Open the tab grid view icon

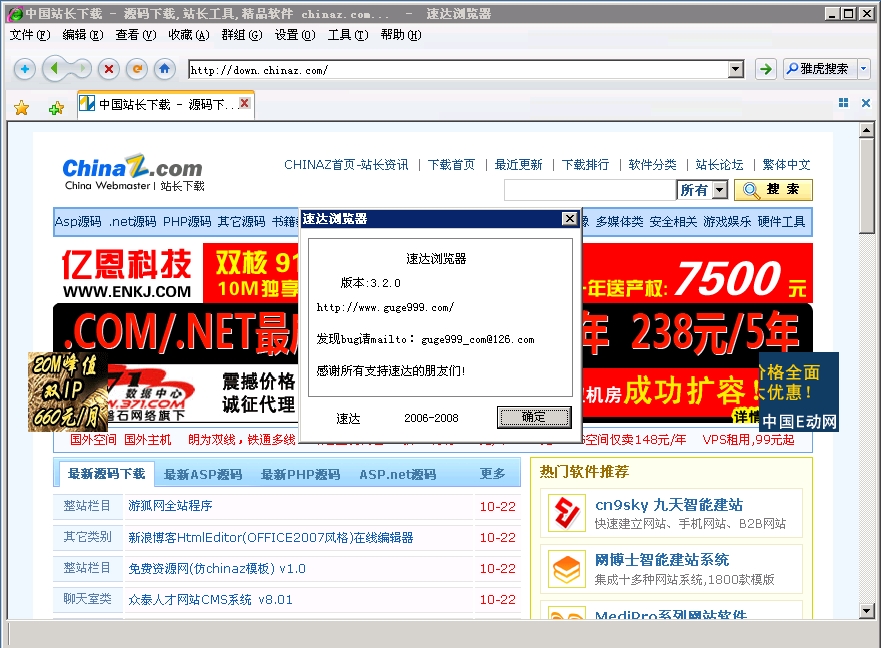pyautogui.click(x=843, y=103)
